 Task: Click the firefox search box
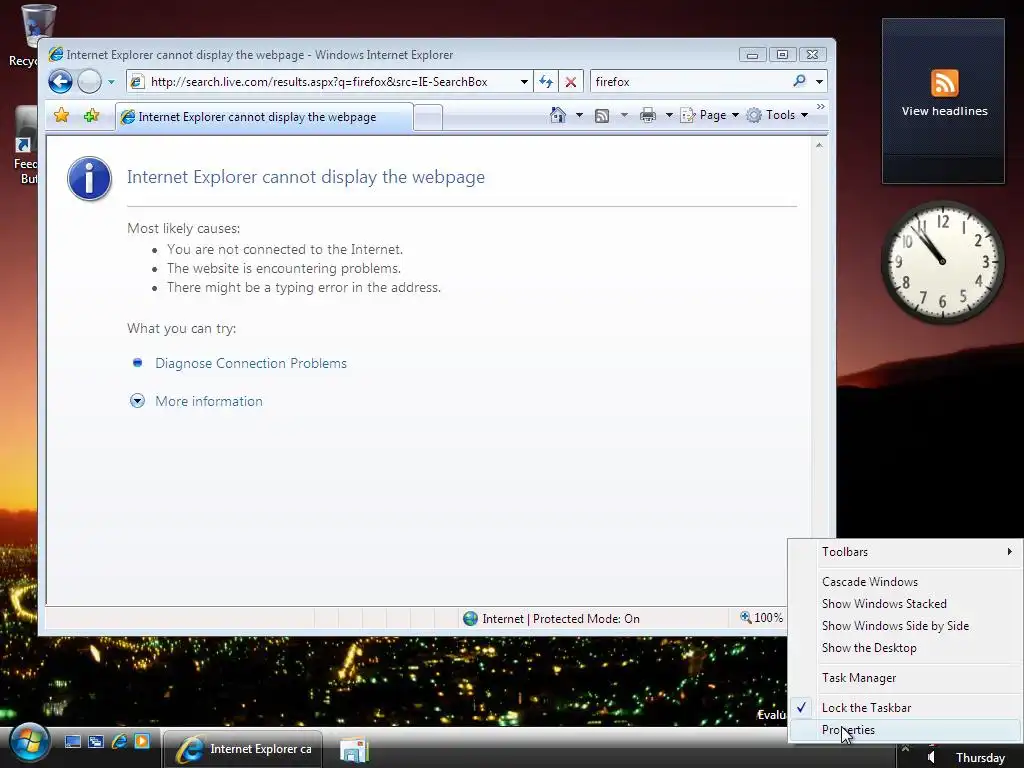[x=689, y=82]
